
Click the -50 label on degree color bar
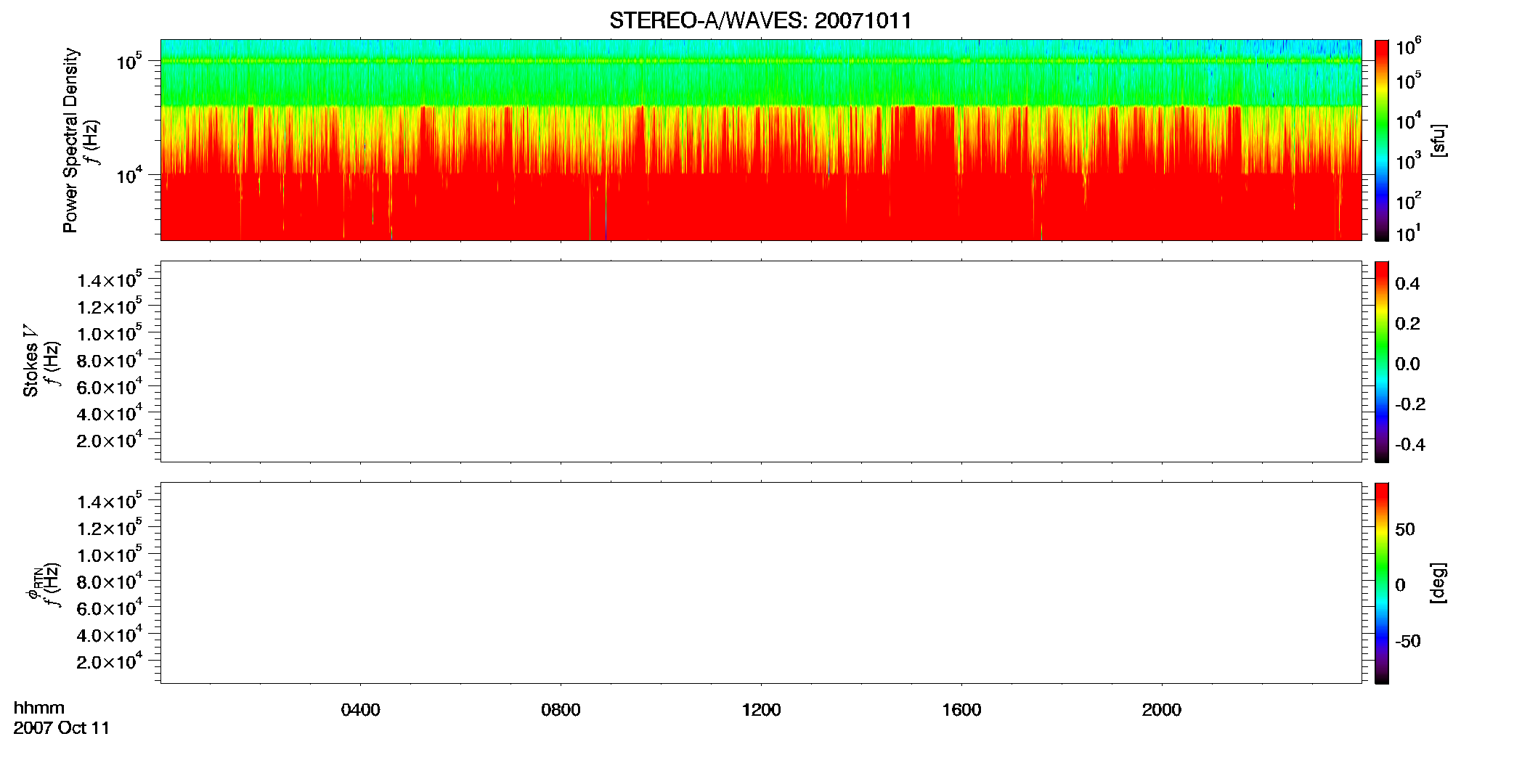tap(1407, 642)
